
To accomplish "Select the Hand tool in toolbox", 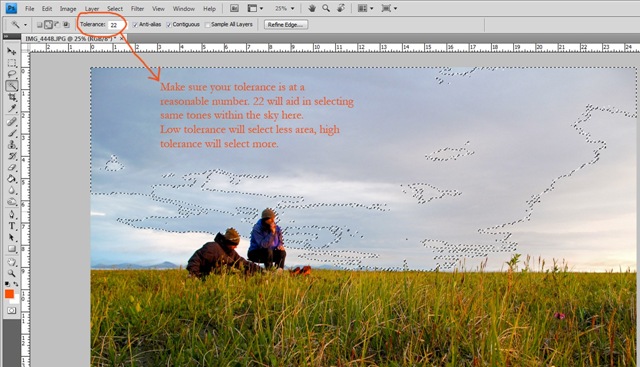I will [x=11, y=262].
